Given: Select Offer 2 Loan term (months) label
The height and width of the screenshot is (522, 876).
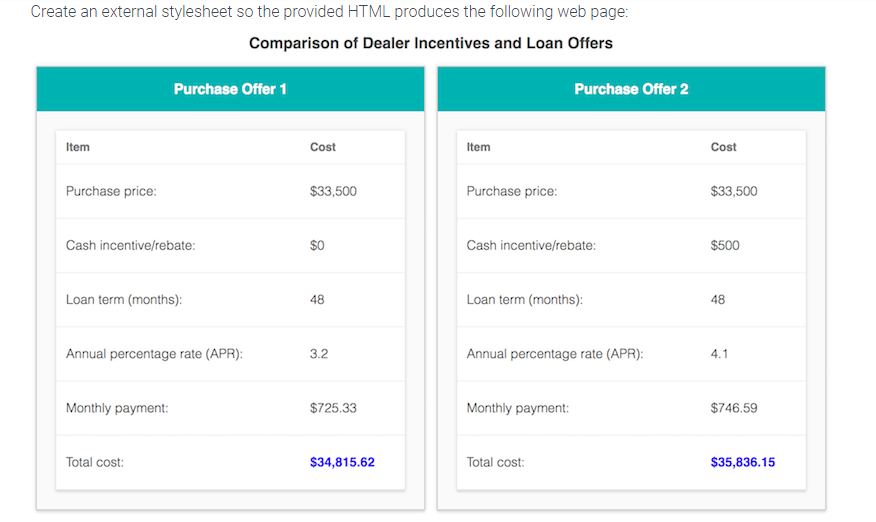Looking at the screenshot, I should click(x=525, y=300).
